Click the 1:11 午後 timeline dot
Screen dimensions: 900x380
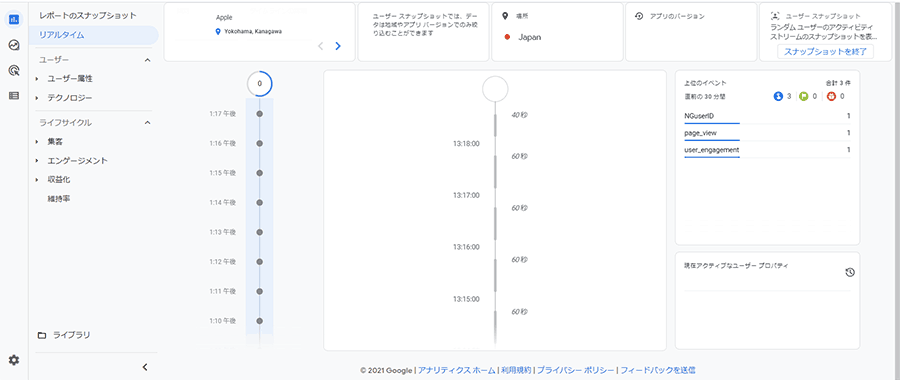[259, 292]
